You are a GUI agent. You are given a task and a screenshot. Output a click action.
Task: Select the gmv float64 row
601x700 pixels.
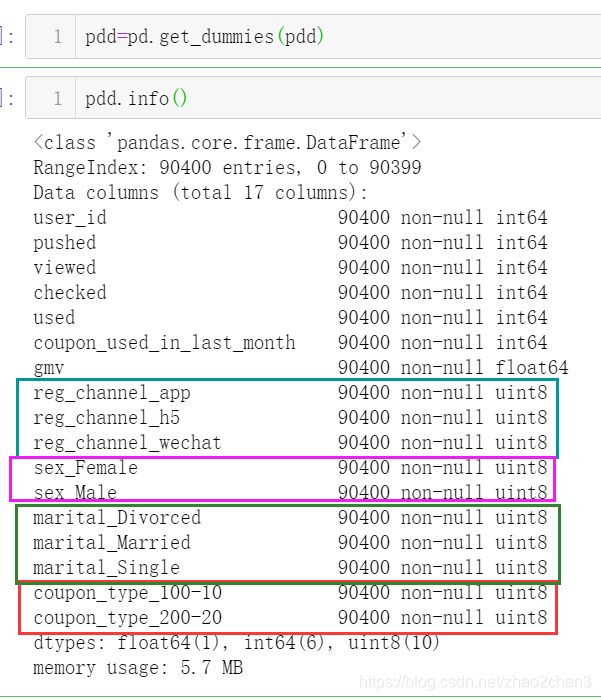click(x=301, y=368)
